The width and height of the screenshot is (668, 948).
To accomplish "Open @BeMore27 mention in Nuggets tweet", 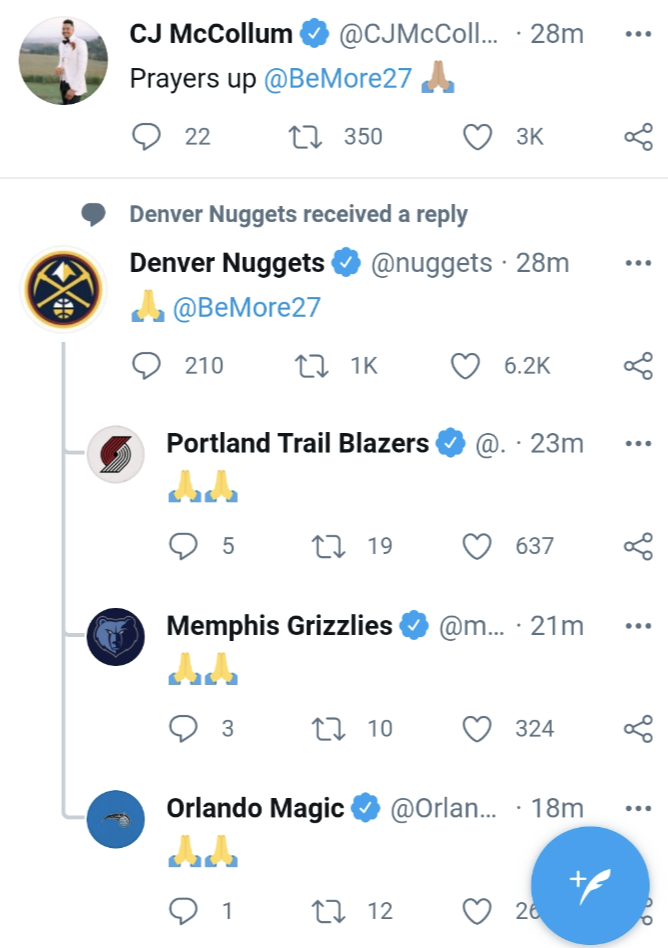I will (x=247, y=307).
